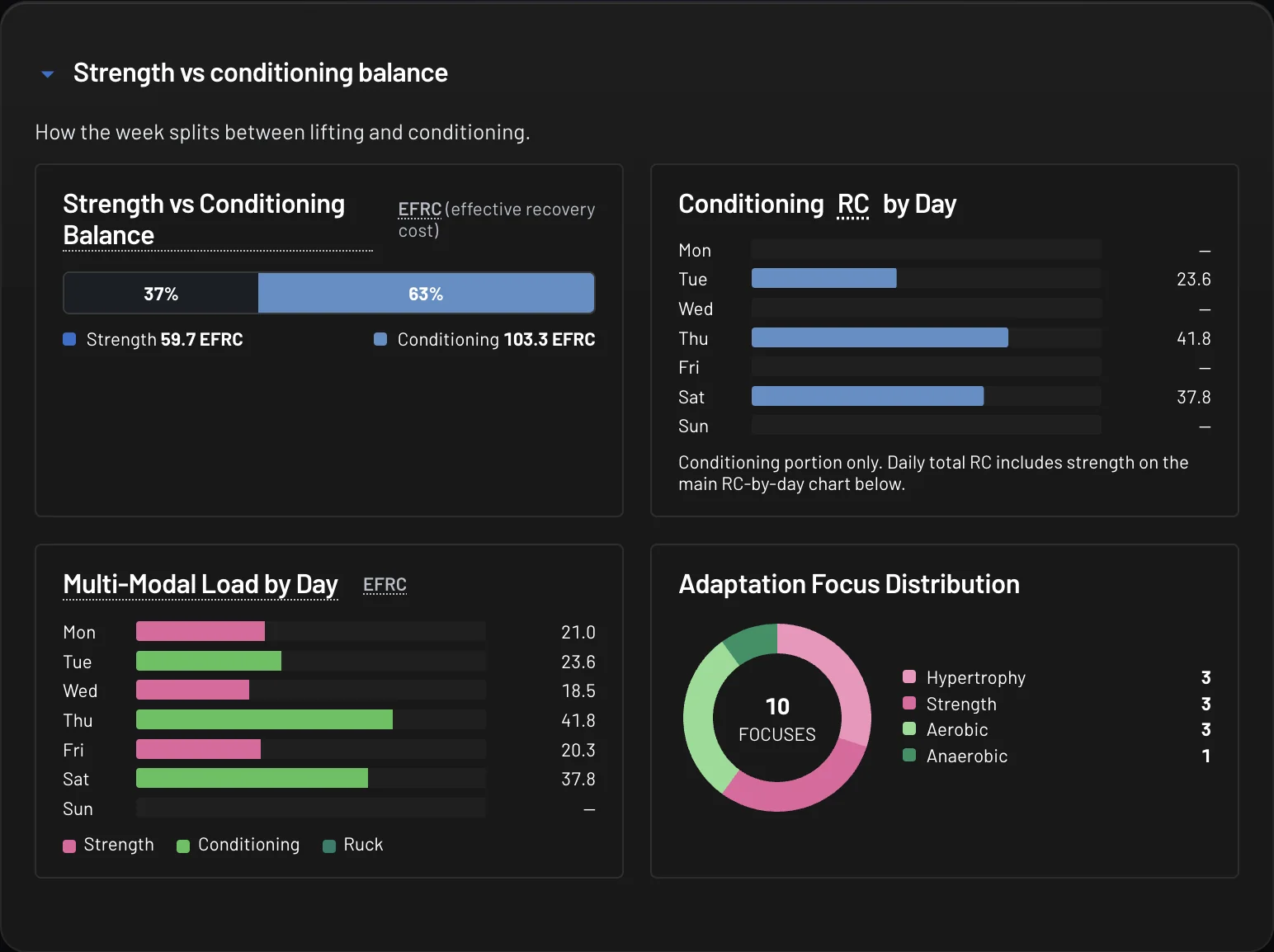Image resolution: width=1274 pixels, height=952 pixels.
Task: Select Monday's pink bar in Multi-Modal Load
Action: (201, 631)
